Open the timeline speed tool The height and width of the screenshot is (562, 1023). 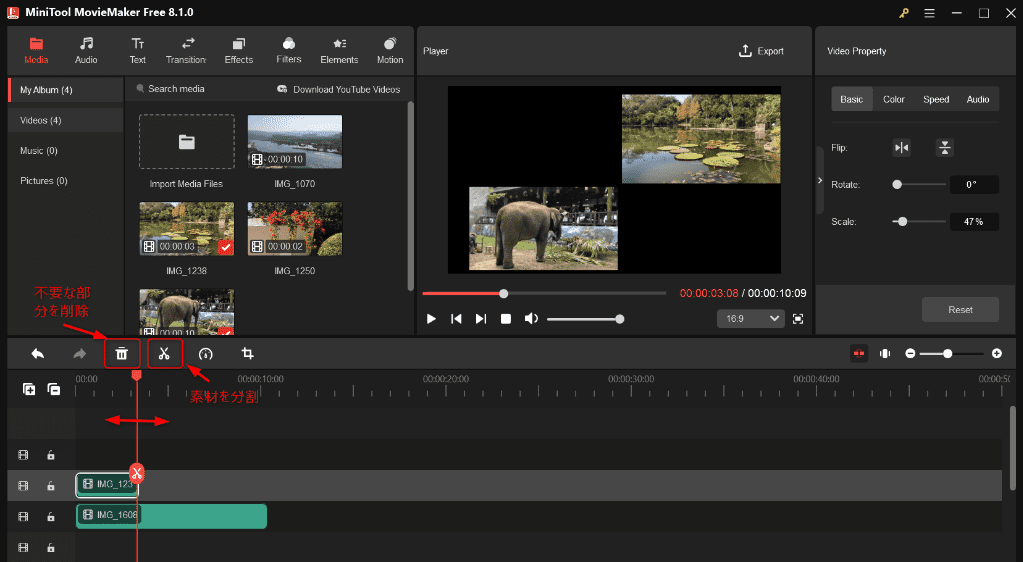coord(206,354)
